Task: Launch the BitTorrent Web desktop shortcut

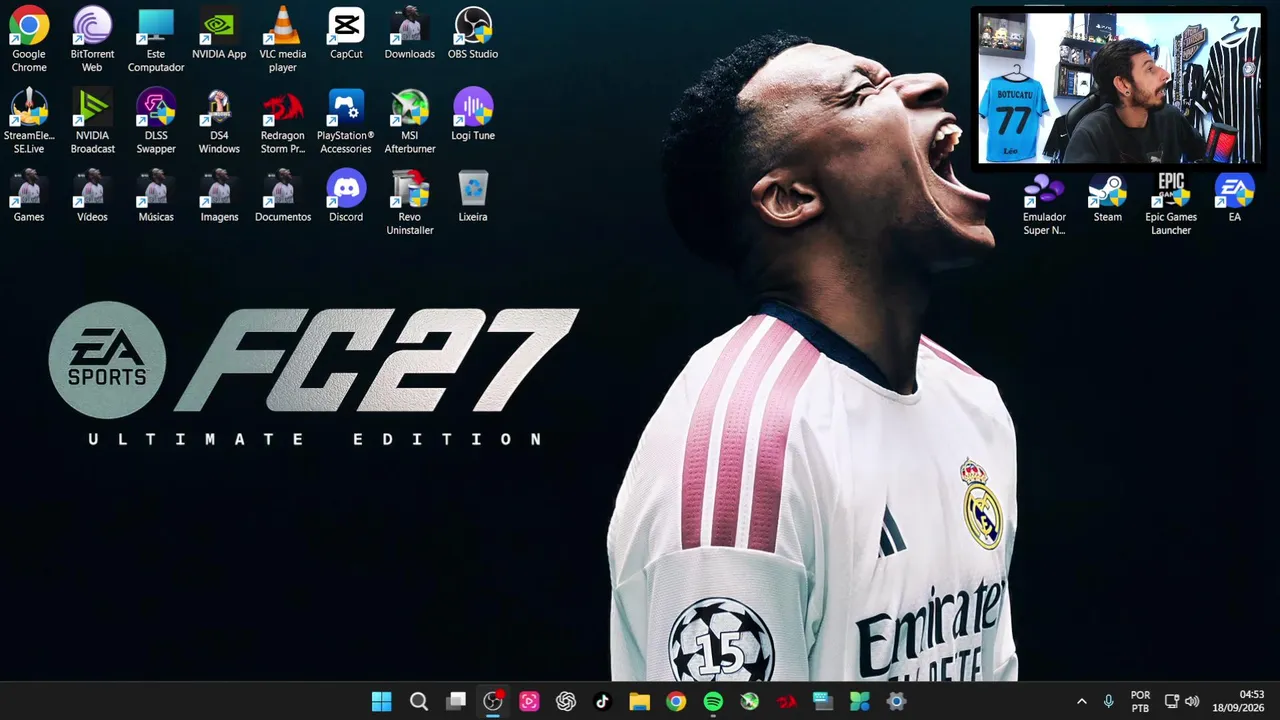Action: tap(92, 40)
